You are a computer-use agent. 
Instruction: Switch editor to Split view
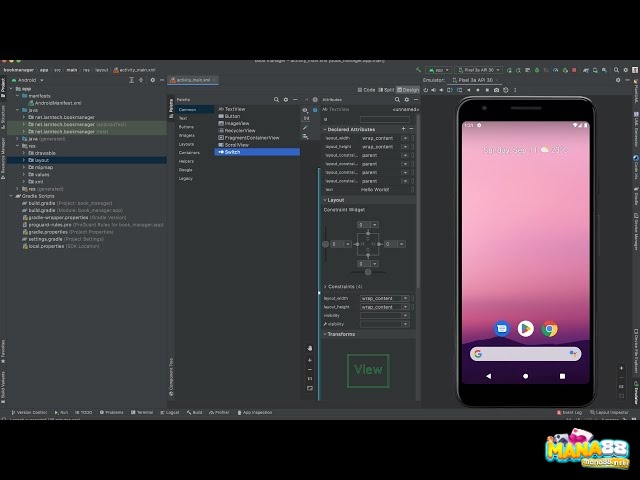click(x=386, y=90)
